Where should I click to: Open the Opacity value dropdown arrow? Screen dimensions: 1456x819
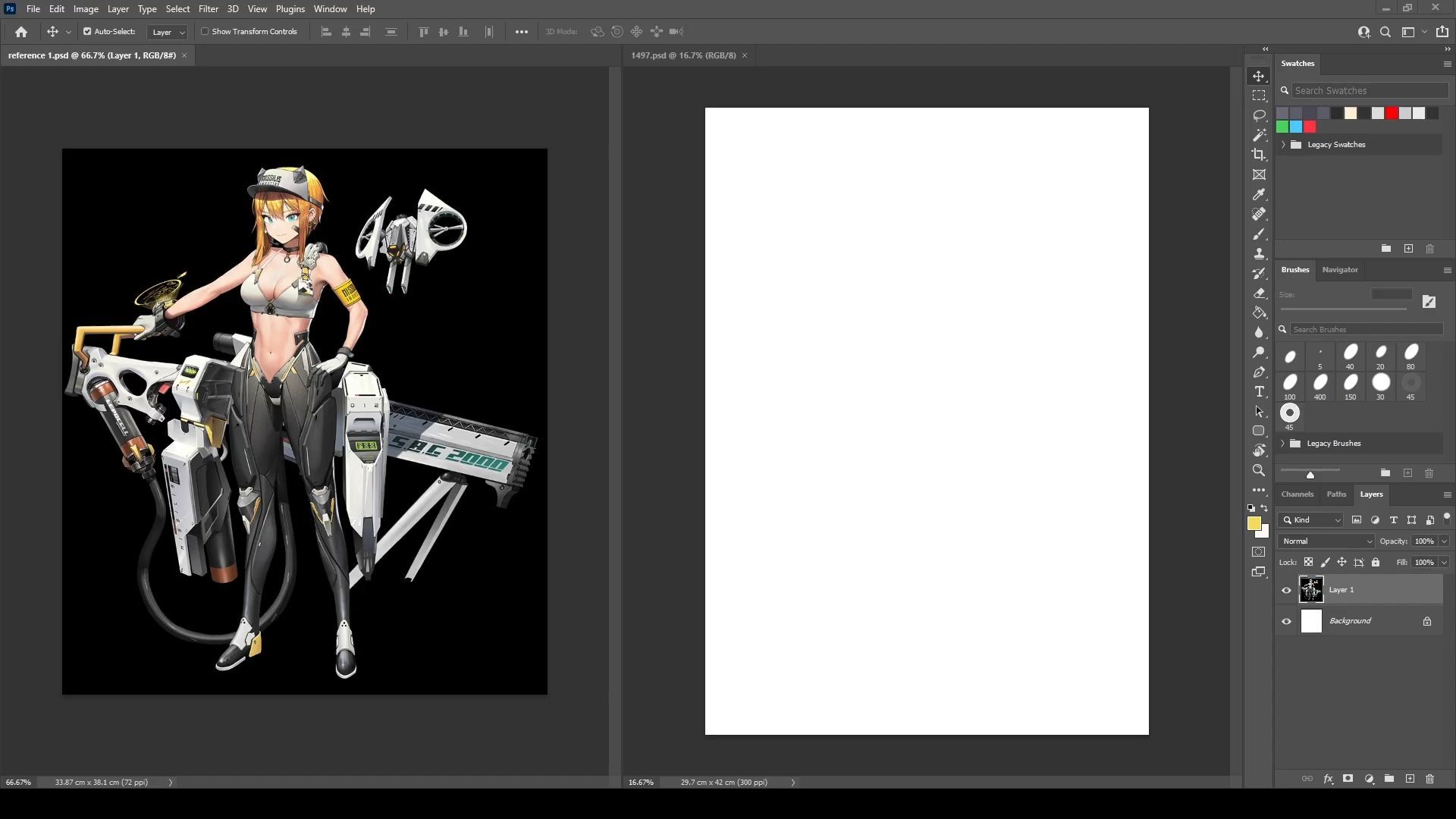point(1444,541)
